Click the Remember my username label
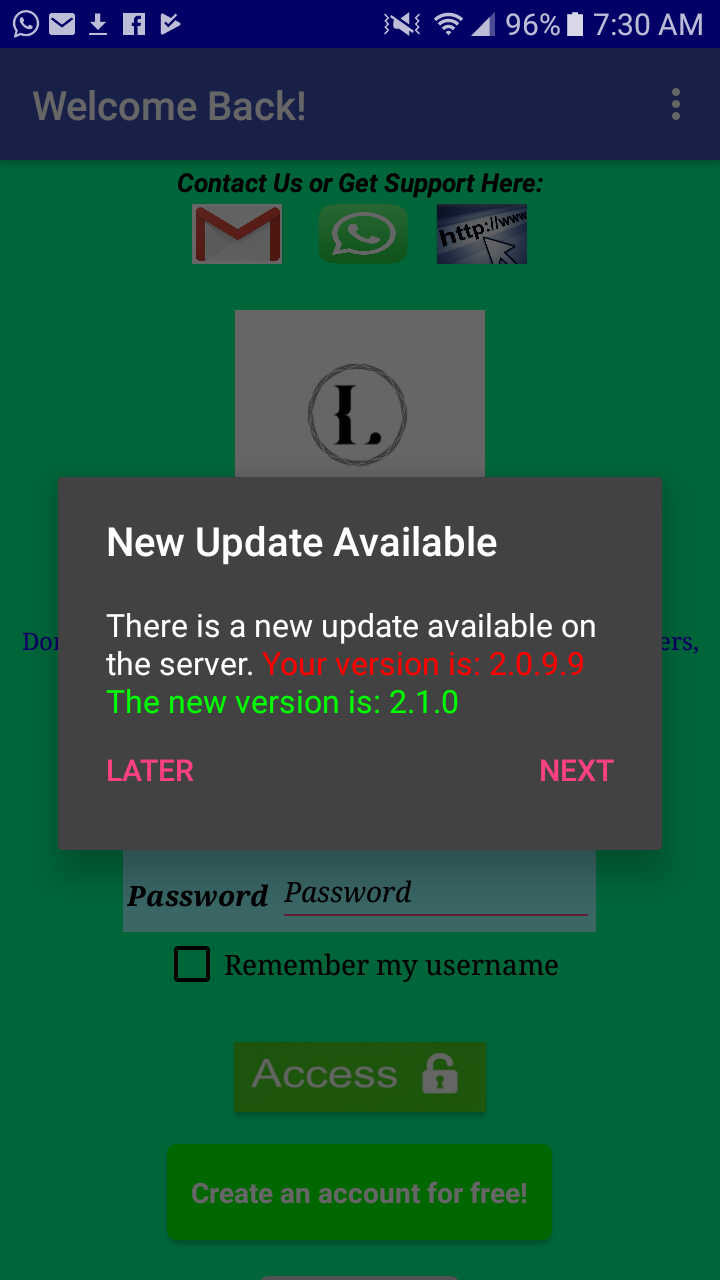The width and height of the screenshot is (720, 1280). [391, 965]
